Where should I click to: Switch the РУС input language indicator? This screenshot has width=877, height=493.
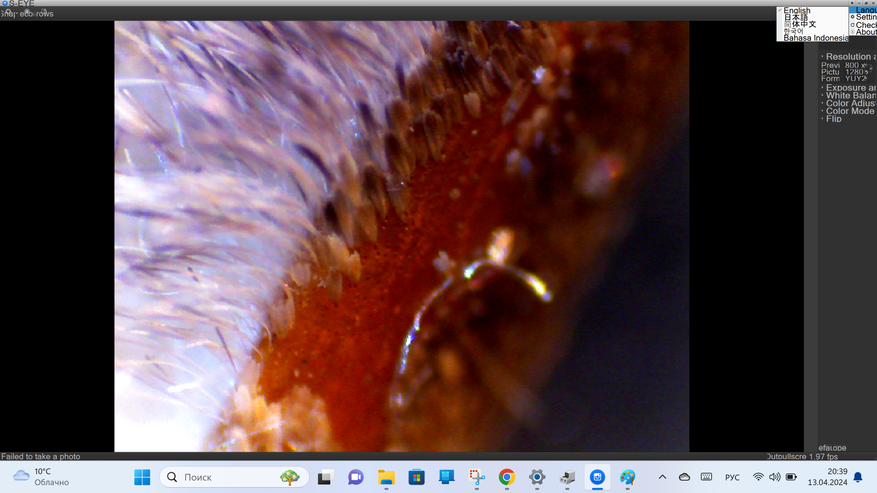coord(732,477)
